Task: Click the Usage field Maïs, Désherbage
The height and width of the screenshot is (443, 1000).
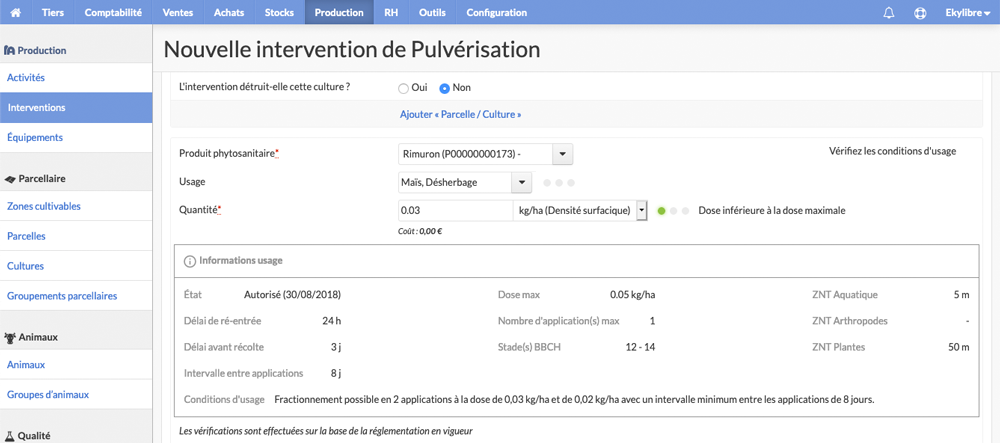Action: click(x=454, y=182)
